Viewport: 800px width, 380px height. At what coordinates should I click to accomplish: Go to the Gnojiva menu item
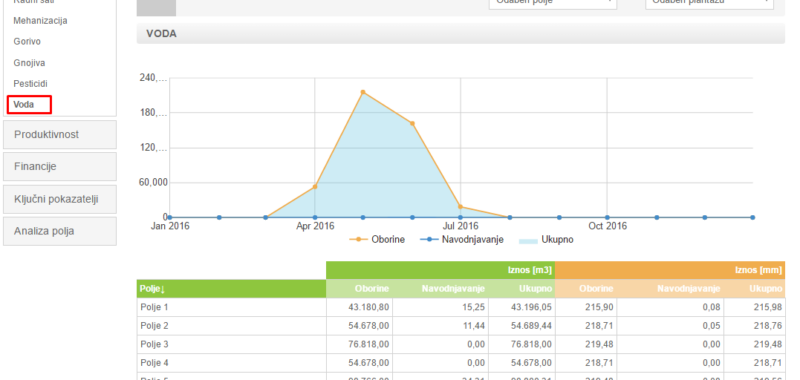[x=29, y=63]
